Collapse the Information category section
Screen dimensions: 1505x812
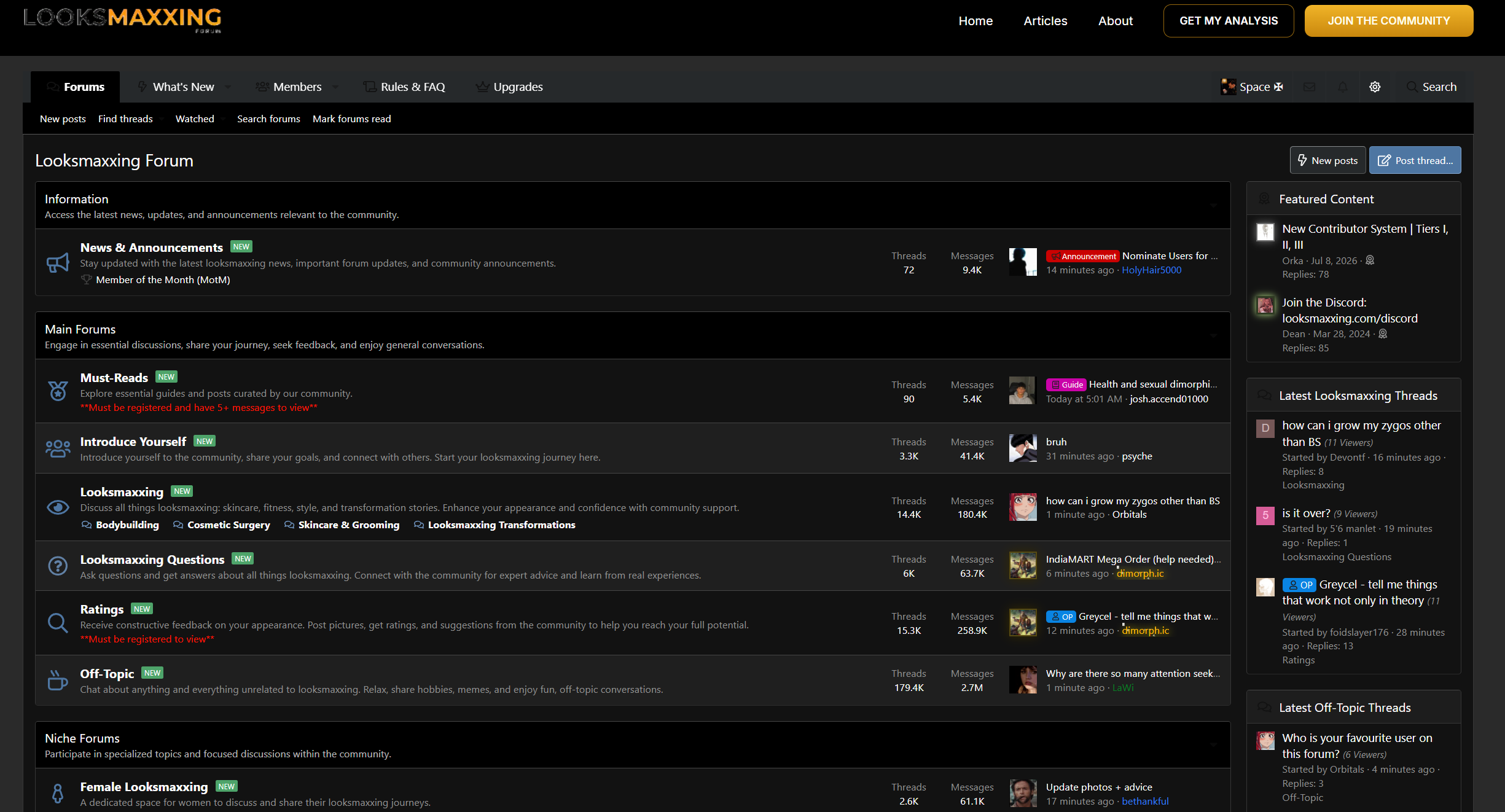coord(1214,206)
